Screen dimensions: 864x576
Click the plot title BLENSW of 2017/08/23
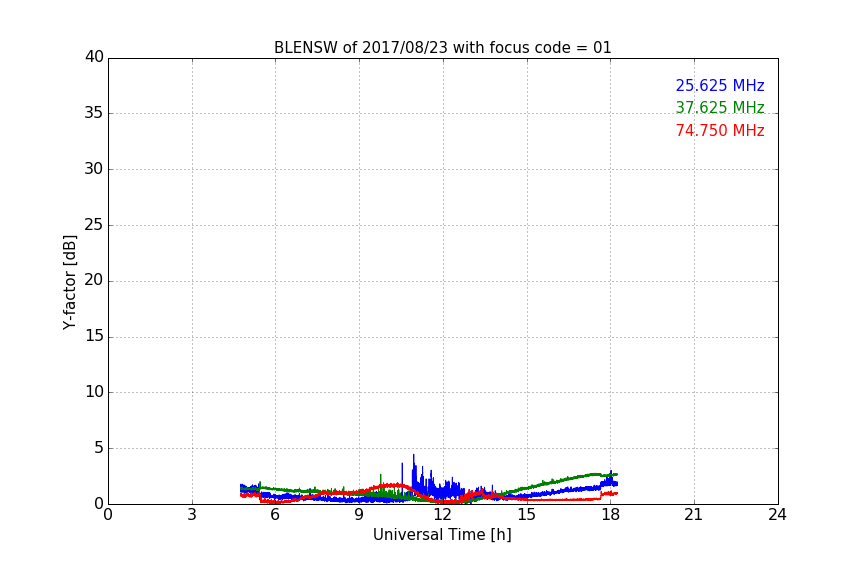pyautogui.click(x=442, y=47)
